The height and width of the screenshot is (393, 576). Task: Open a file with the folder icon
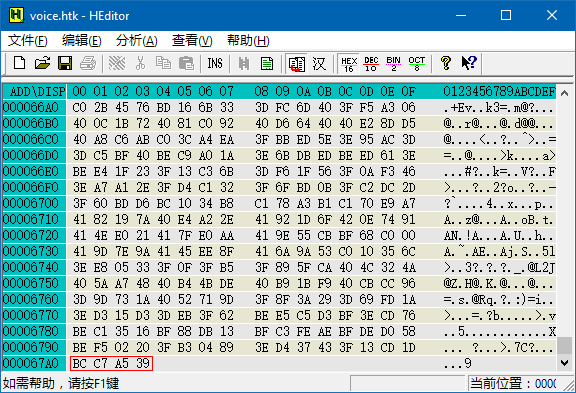coord(42,63)
